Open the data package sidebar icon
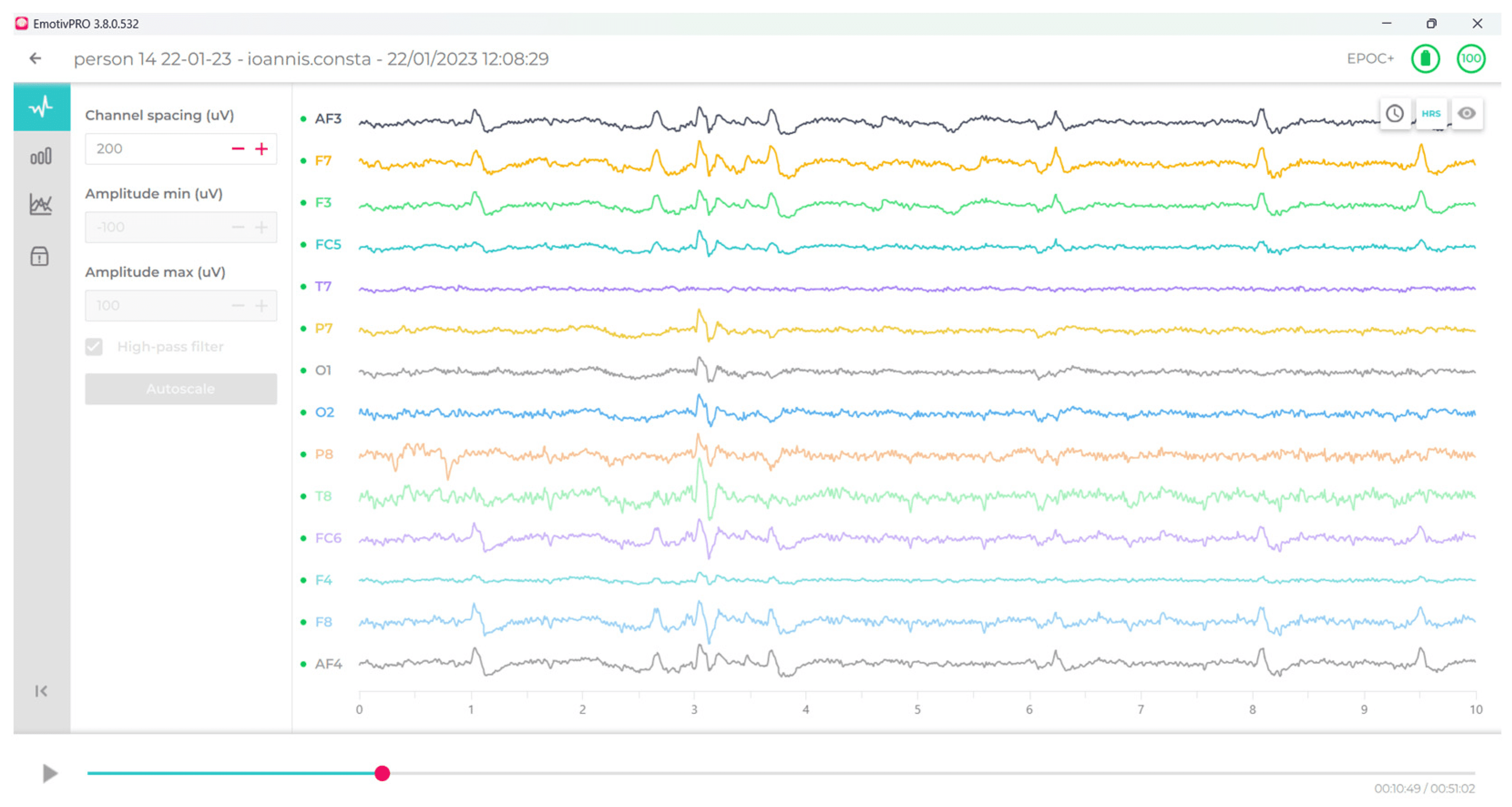The width and height of the screenshot is (1512, 807). point(40,256)
